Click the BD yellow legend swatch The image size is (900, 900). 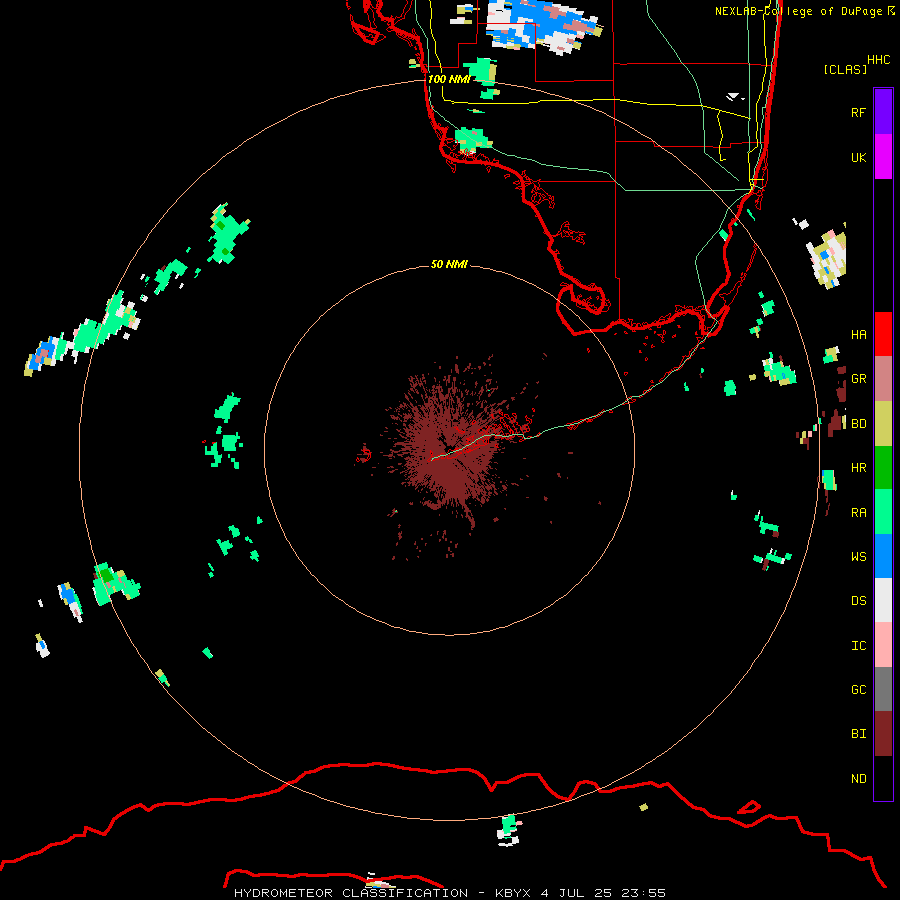883,424
